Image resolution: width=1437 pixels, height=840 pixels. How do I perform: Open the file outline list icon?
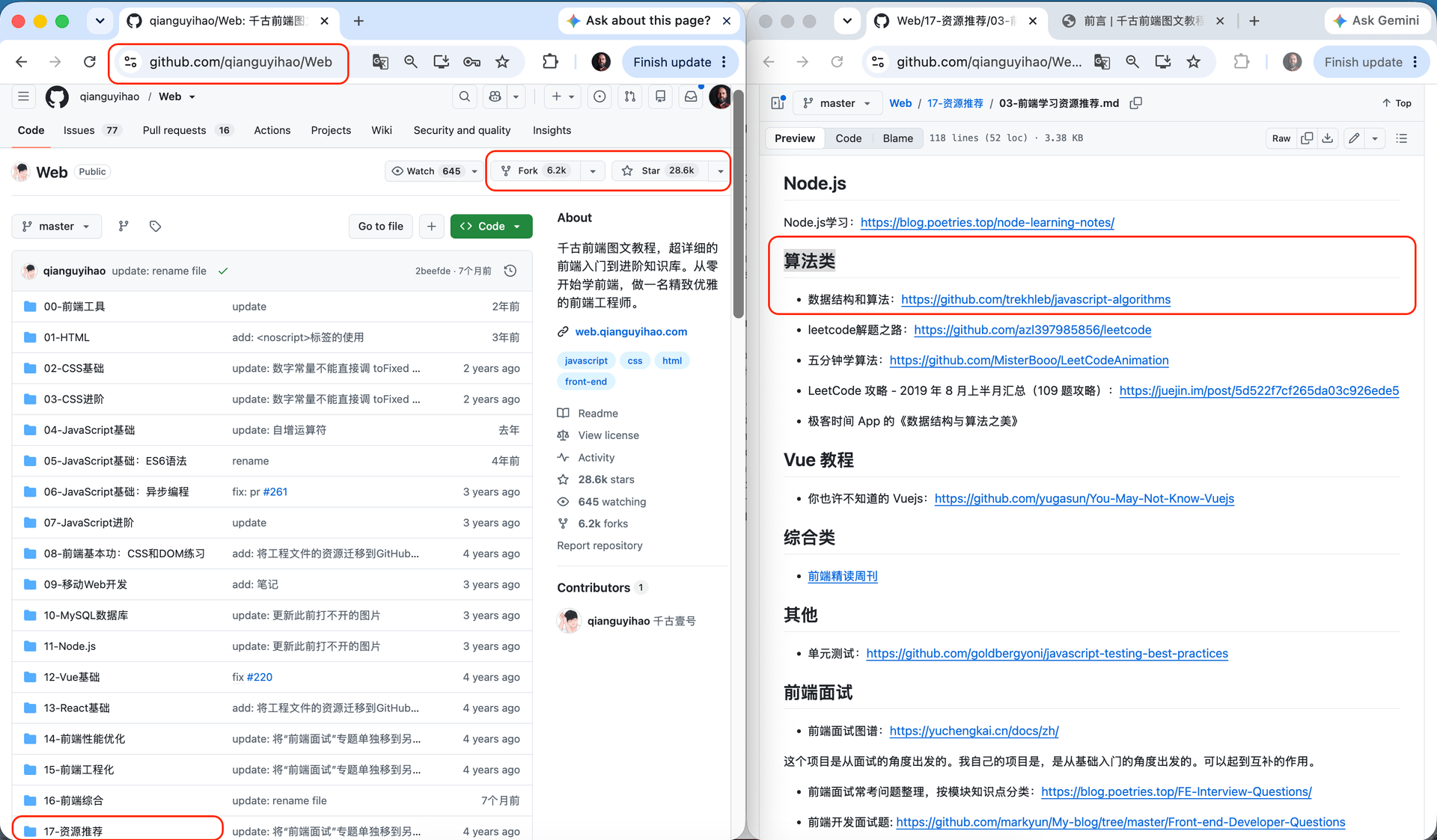[1402, 138]
